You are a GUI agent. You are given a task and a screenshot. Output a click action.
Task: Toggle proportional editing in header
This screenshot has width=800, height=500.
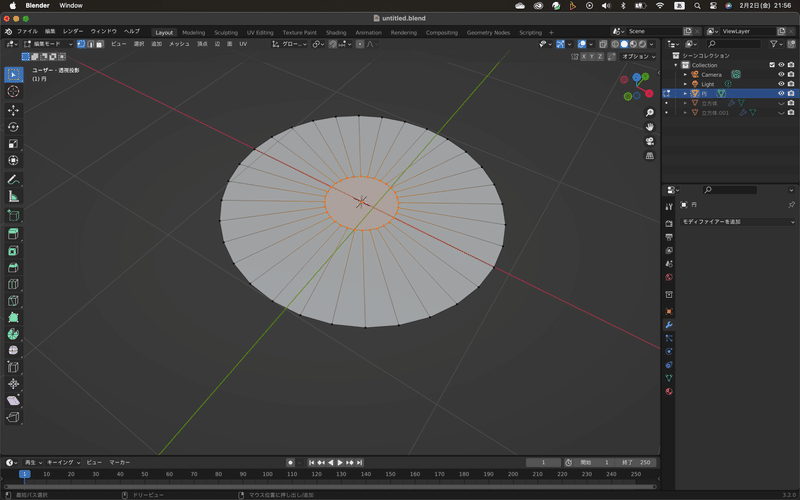[x=360, y=44]
